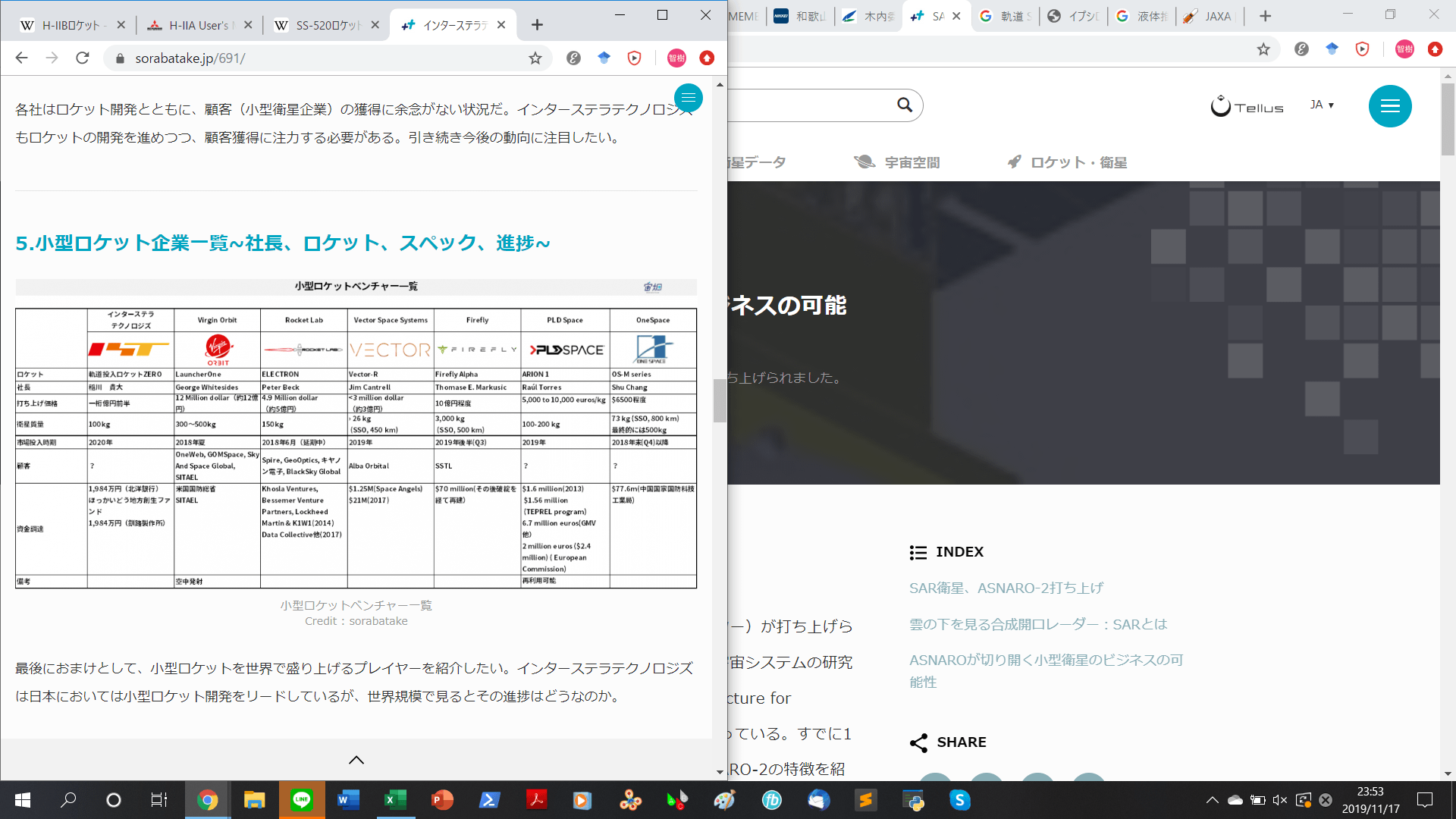Click the red shield extension icon in left browser
The width and height of the screenshot is (1456, 819).
(x=635, y=58)
